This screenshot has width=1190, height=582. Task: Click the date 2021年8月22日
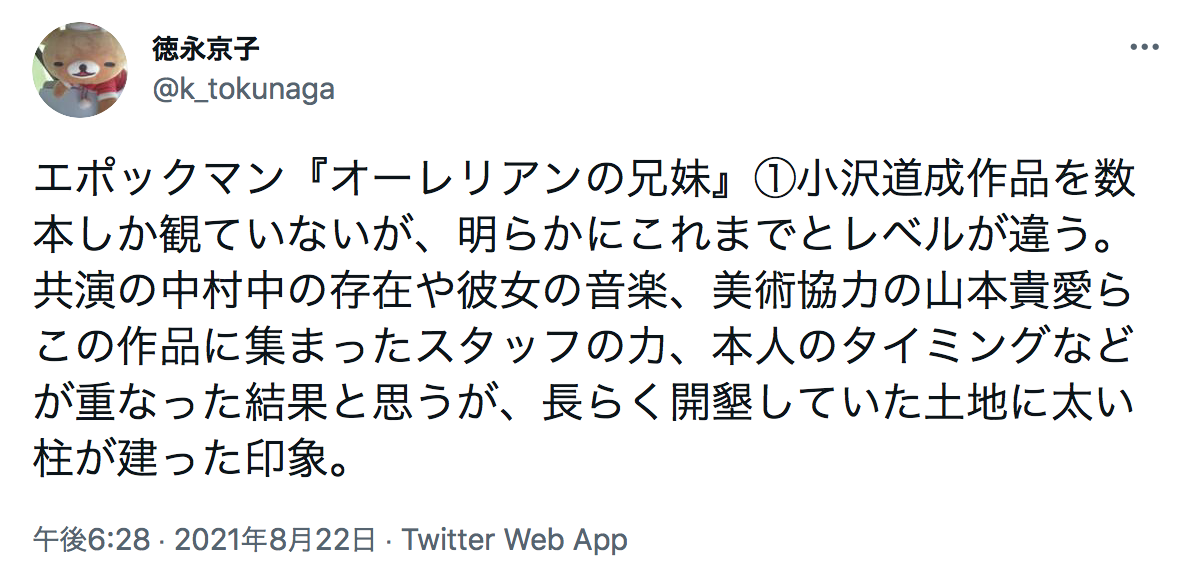(x=275, y=540)
